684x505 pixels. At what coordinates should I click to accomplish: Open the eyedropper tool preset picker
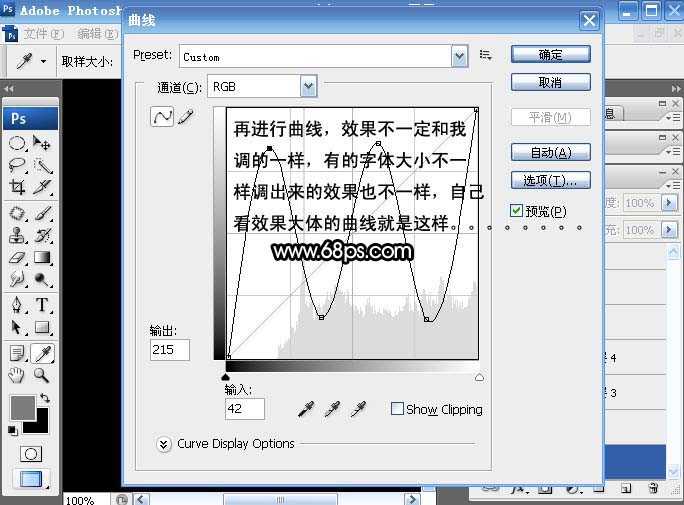[43, 61]
